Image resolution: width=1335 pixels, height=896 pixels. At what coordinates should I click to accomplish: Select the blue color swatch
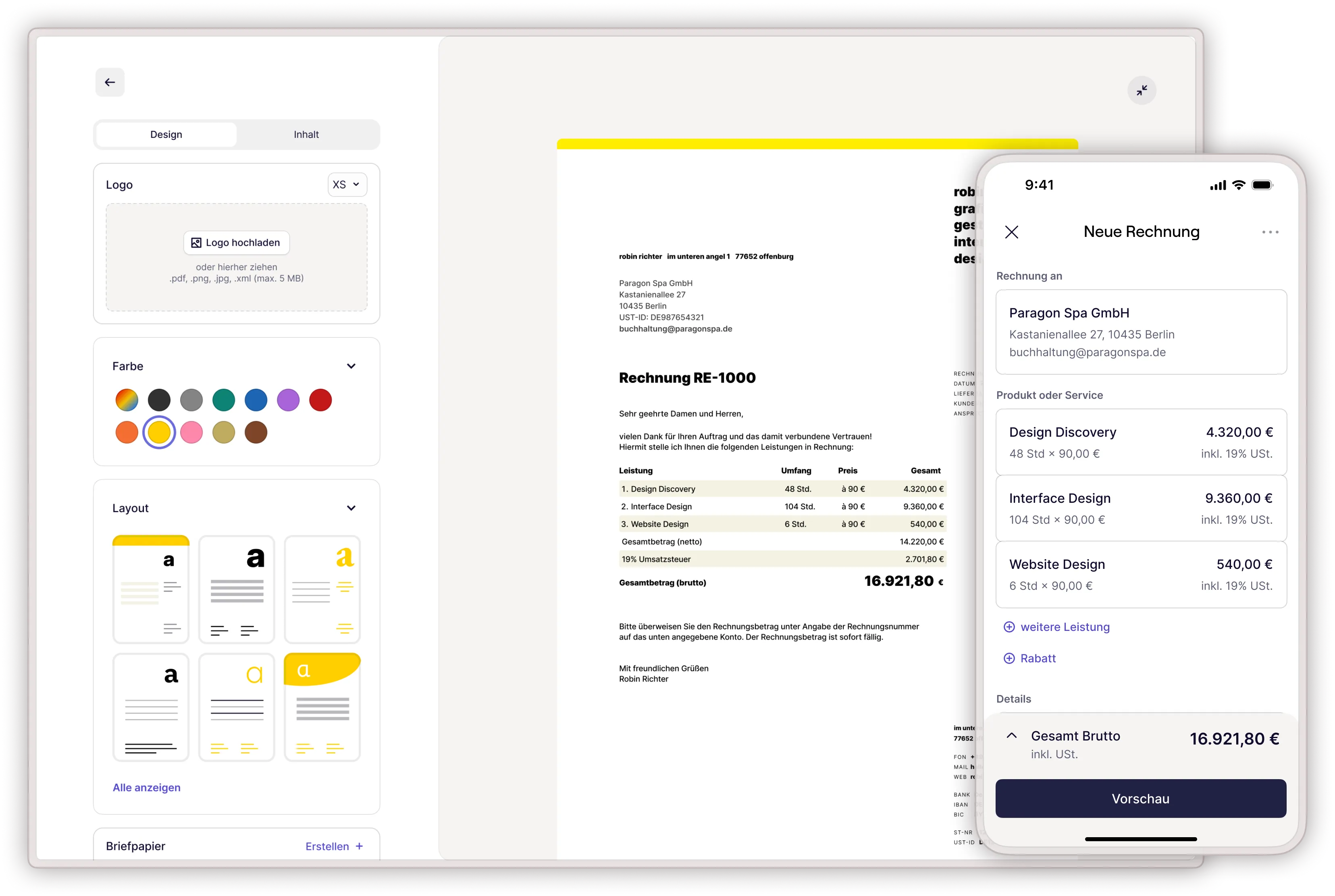pyautogui.click(x=256, y=400)
